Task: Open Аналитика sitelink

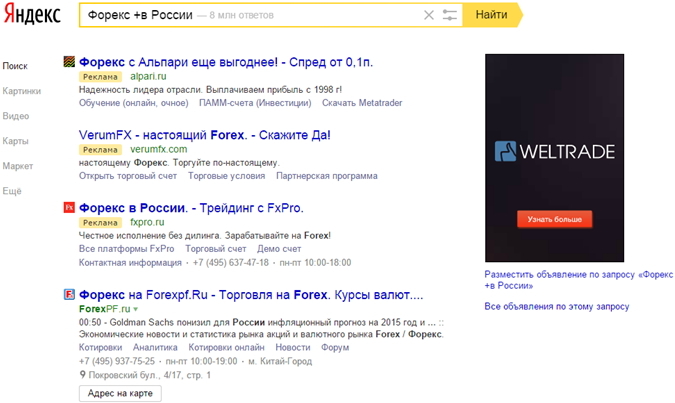Action: (x=155, y=347)
